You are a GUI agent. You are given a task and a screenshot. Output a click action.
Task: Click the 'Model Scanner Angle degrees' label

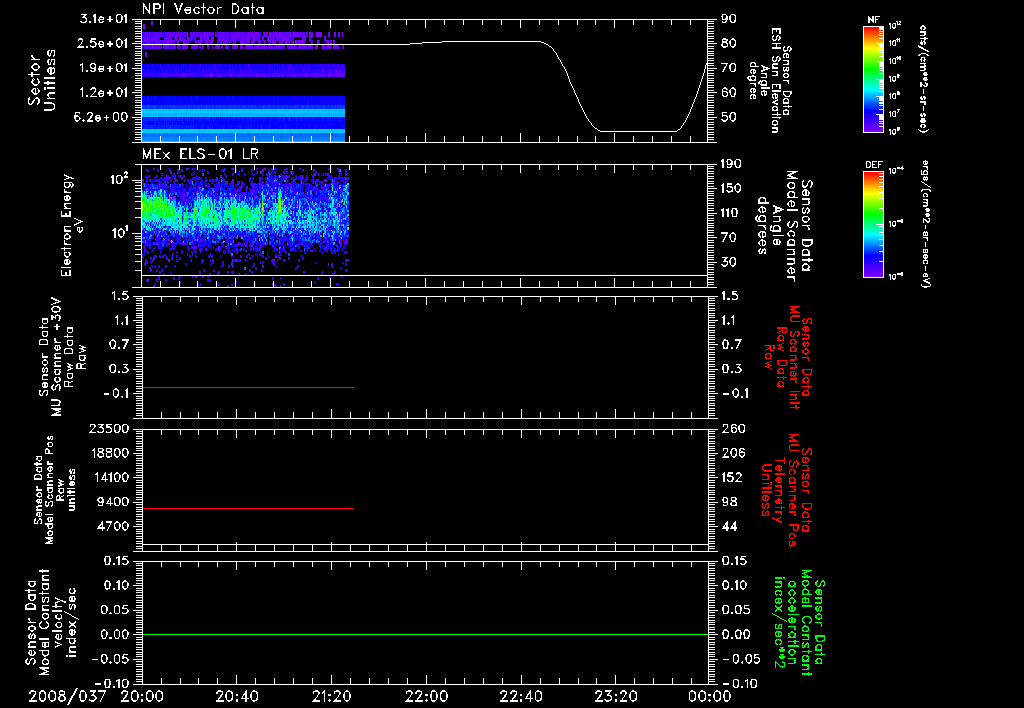coord(786,226)
